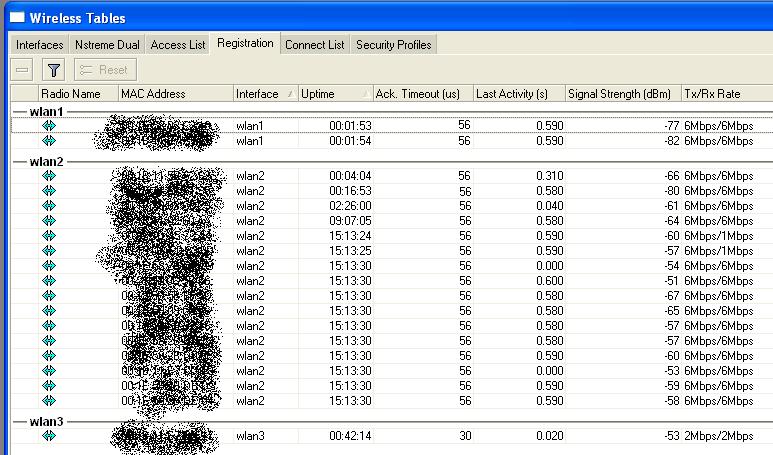Sort by Signal Strength column header

click(623, 94)
